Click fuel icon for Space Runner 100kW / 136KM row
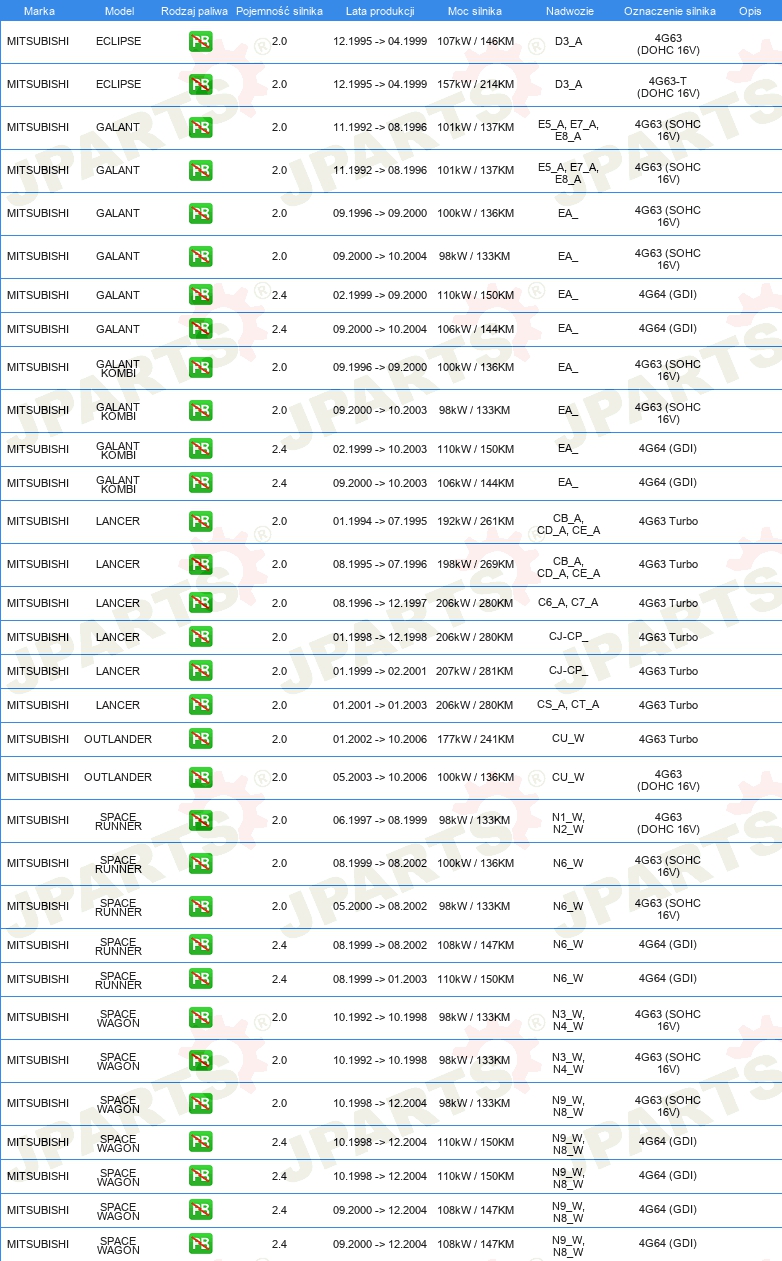782x1261 pixels. (200, 863)
